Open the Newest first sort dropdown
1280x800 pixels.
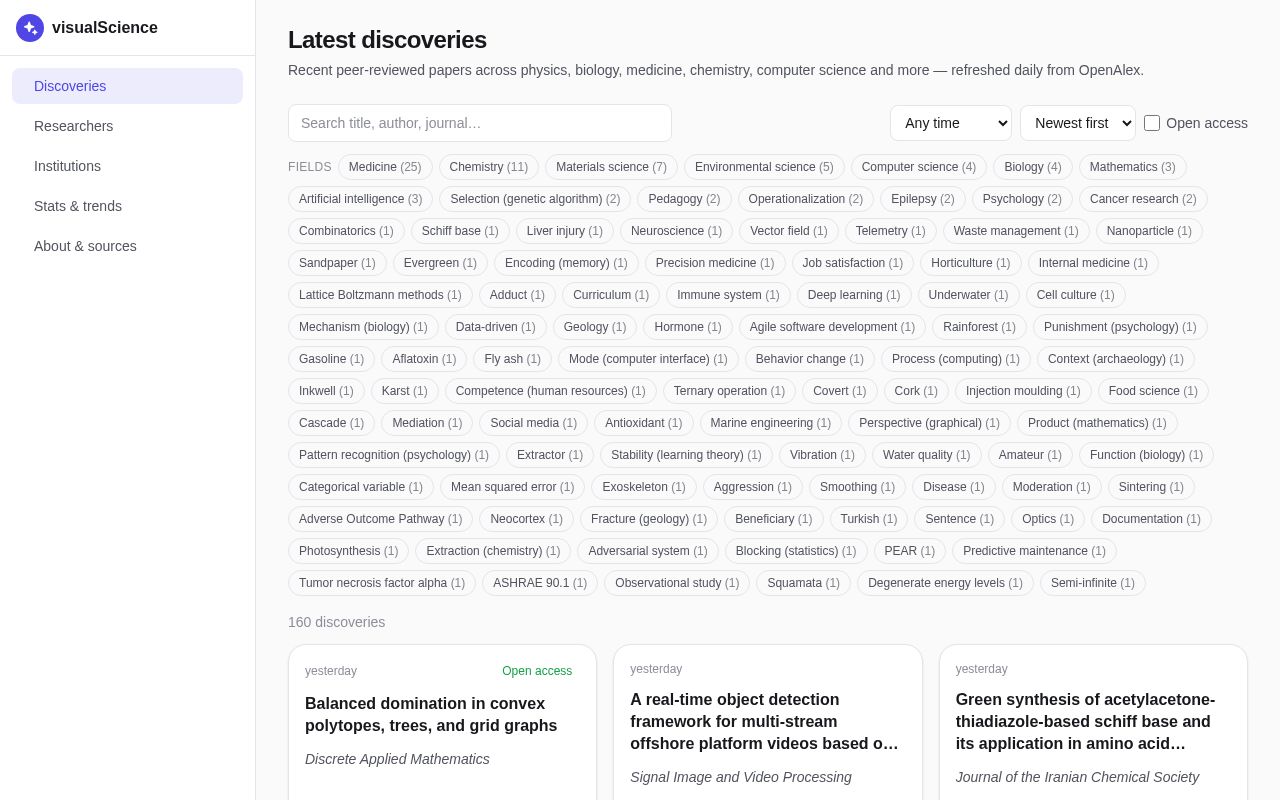1078,123
